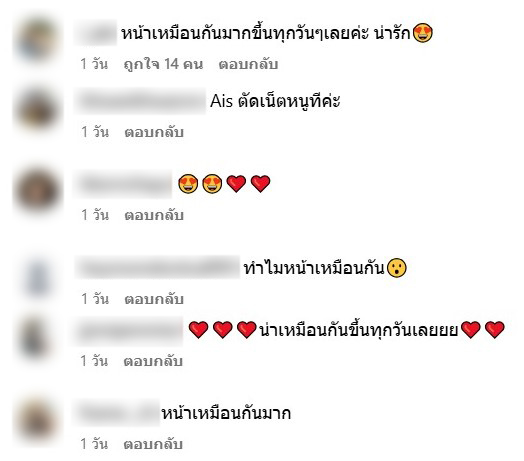The image size is (524, 461).
Task: Click avatar beside the Ais comment
Action: click(37, 111)
